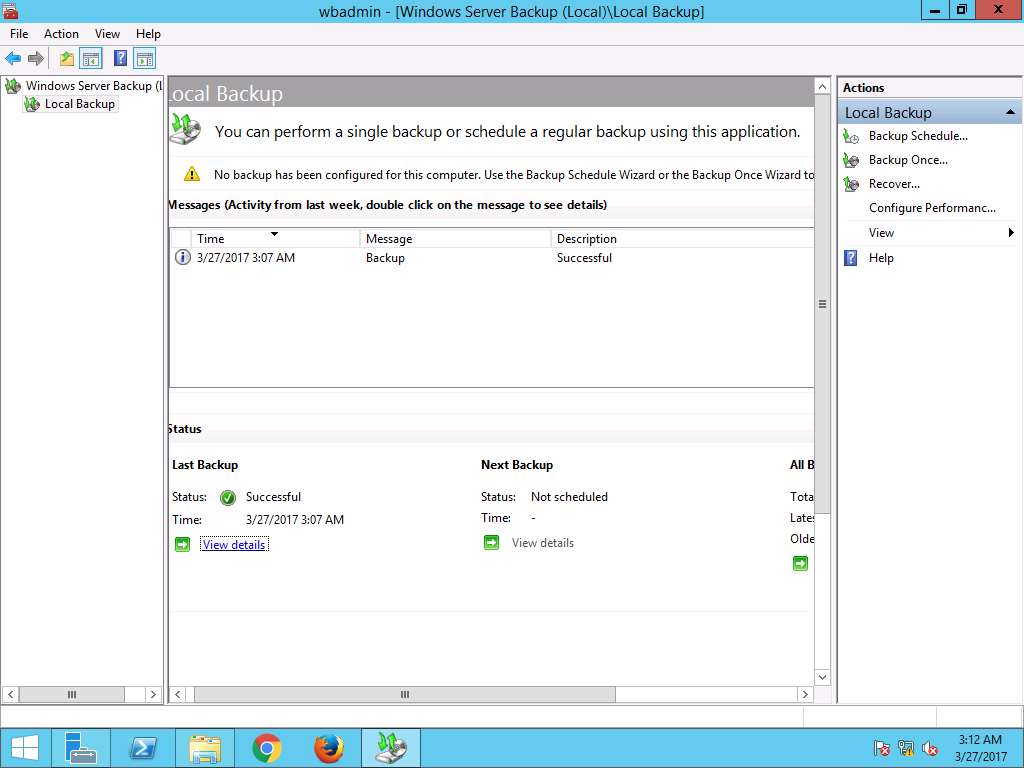The height and width of the screenshot is (768, 1024).
Task: Click the Description column header
Action: [x=682, y=238]
